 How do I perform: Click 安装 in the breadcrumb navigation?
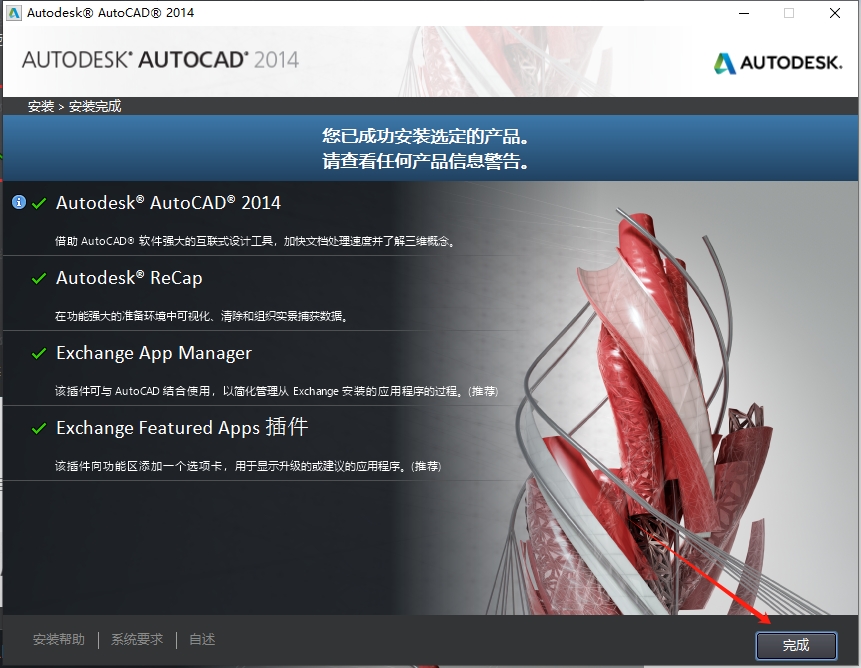point(40,105)
